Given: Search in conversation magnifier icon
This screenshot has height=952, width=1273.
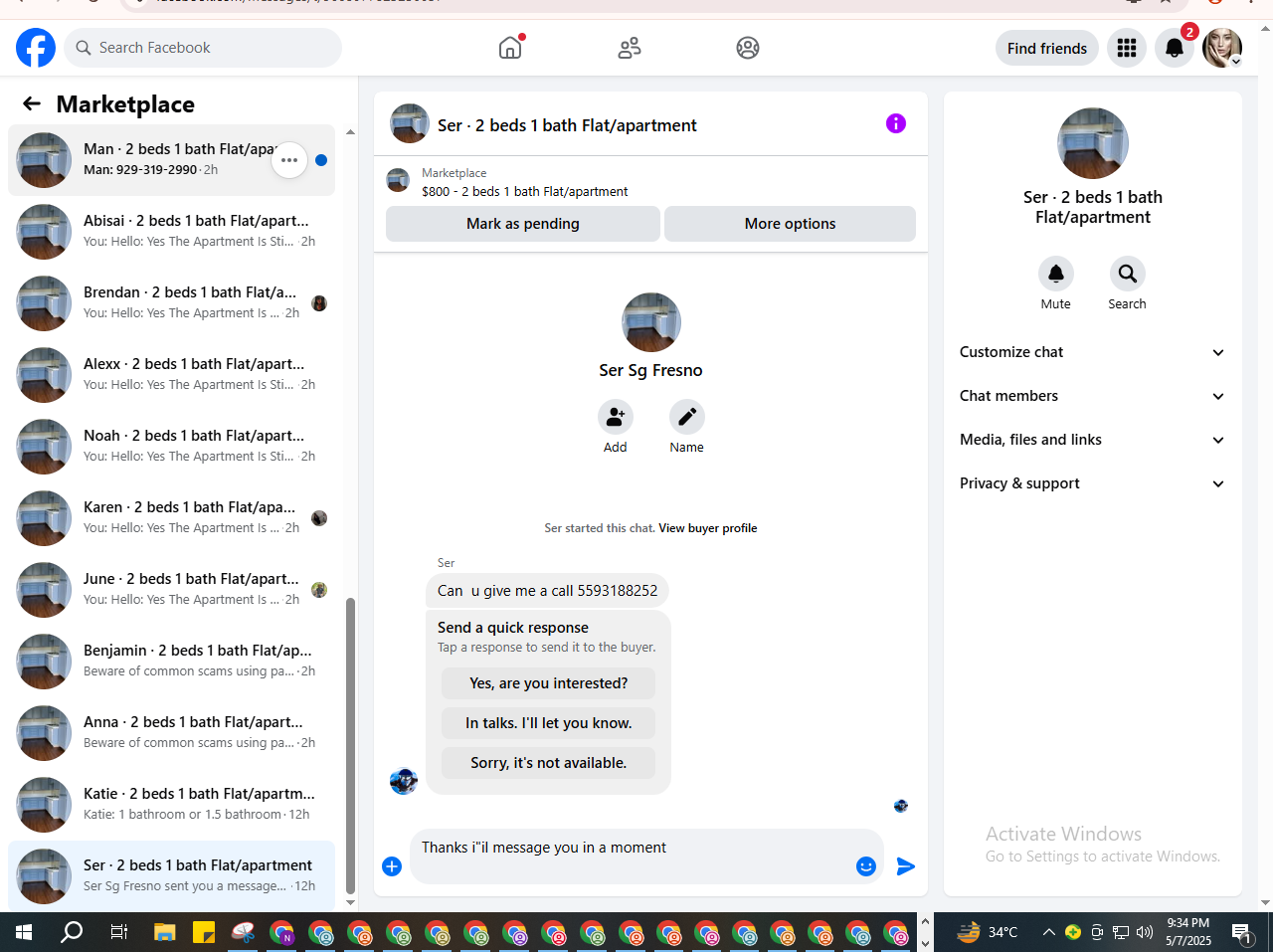Looking at the screenshot, I should [x=1128, y=274].
